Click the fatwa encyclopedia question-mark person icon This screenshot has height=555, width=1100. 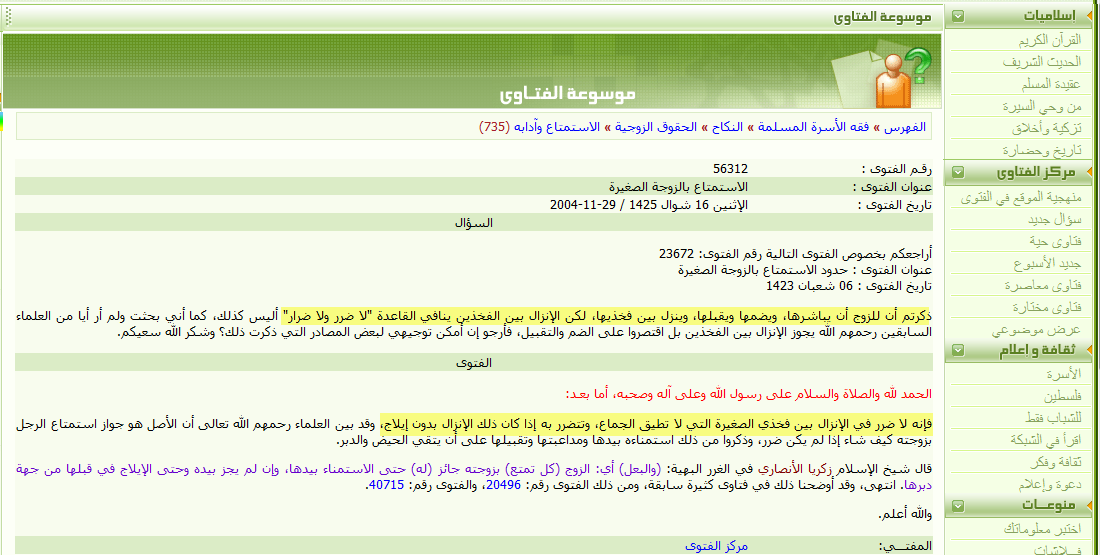pos(904,77)
